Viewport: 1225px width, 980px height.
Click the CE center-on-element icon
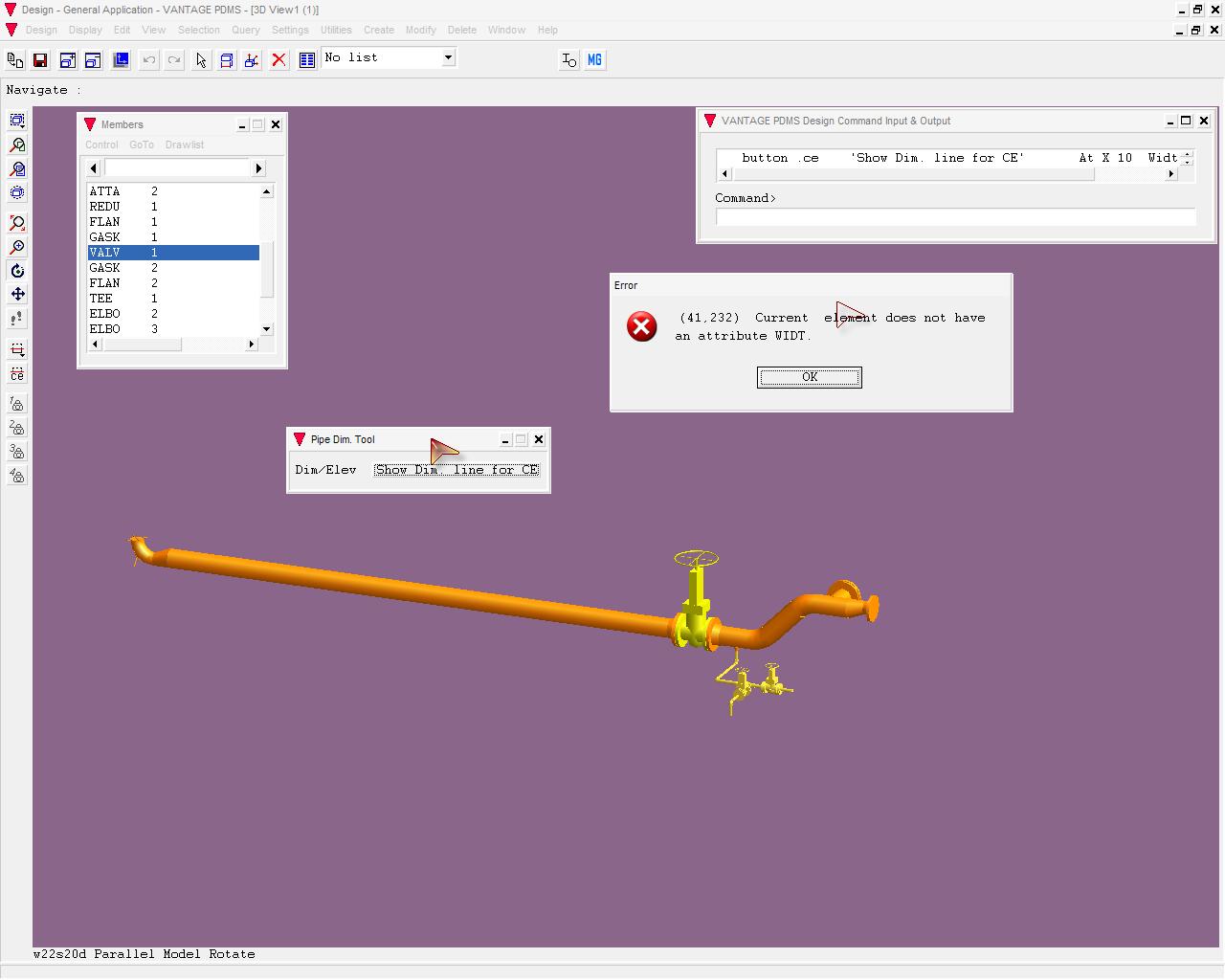point(17,374)
